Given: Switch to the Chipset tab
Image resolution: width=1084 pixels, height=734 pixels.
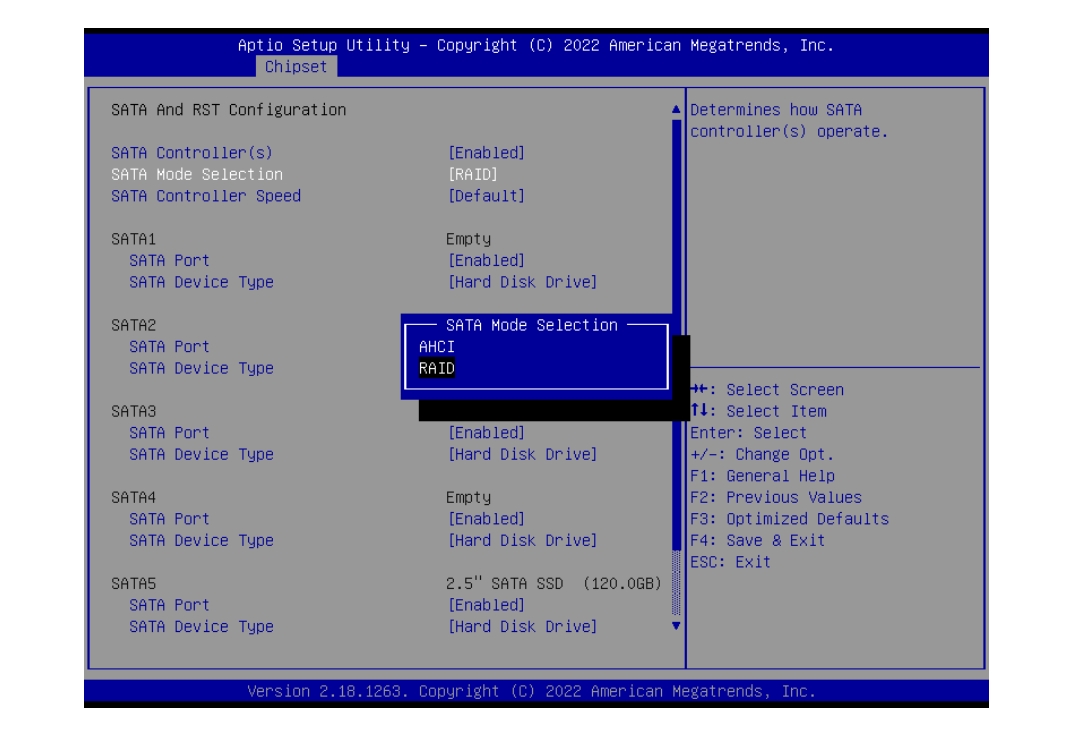Looking at the screenshot, I should [x=296, y=67].
